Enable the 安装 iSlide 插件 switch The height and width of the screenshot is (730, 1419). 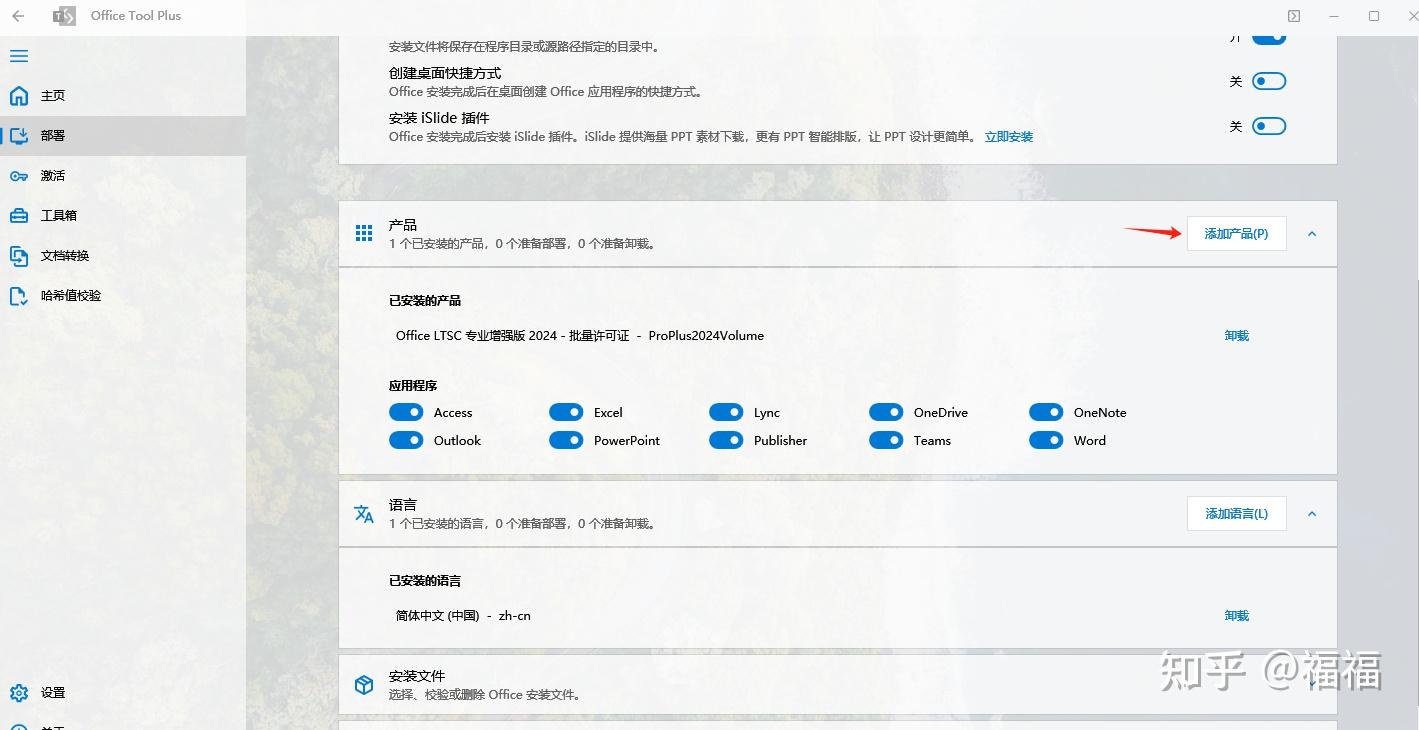pos(1267,125)
